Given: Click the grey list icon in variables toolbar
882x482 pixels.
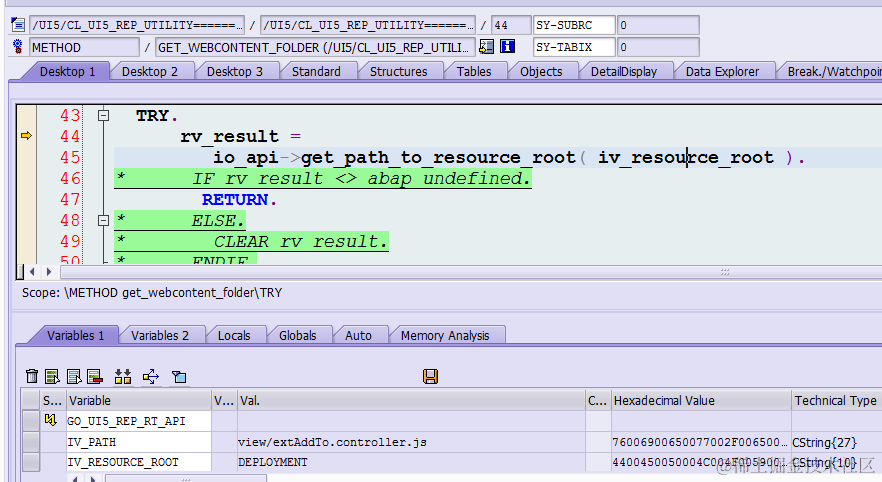Looking at the screenshot, I should pos(74,376).
